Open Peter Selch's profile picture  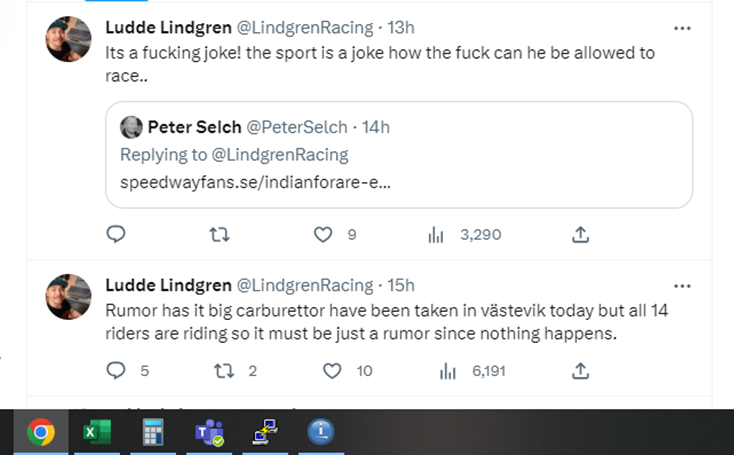point(131,127)
